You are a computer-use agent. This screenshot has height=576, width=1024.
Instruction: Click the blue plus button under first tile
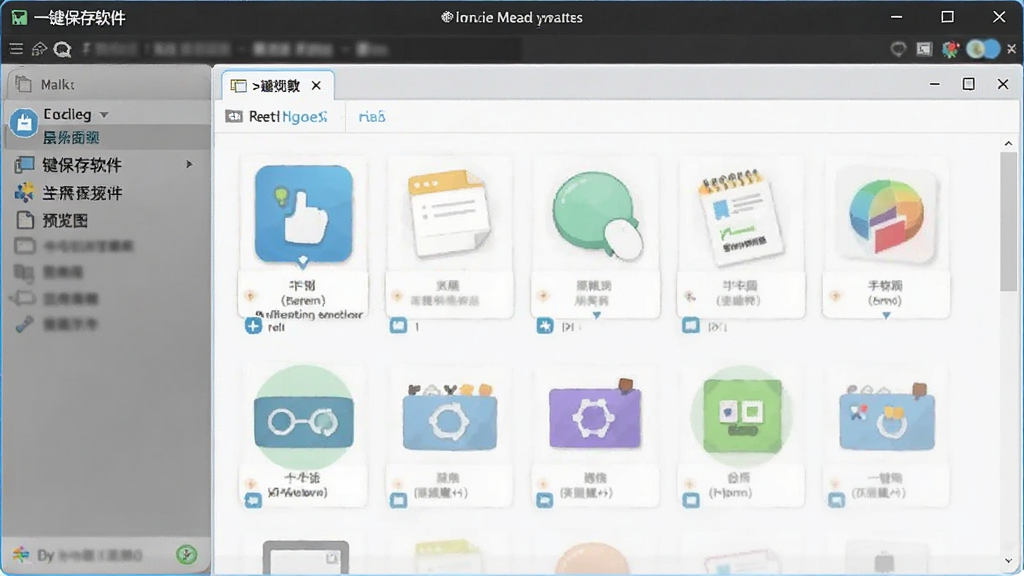click(x=253, y=325)
